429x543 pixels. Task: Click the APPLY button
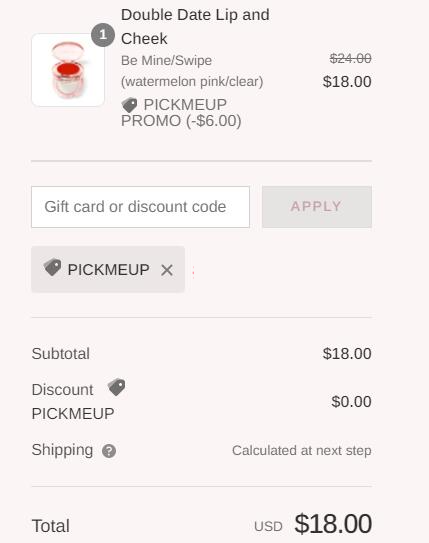point(317,207)
